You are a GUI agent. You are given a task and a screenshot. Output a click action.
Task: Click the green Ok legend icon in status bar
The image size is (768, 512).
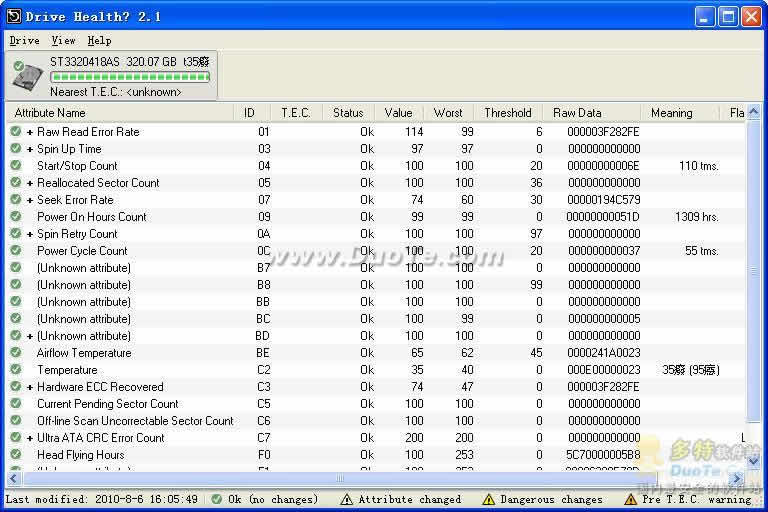pyautogui.click(x=216, y=499)
